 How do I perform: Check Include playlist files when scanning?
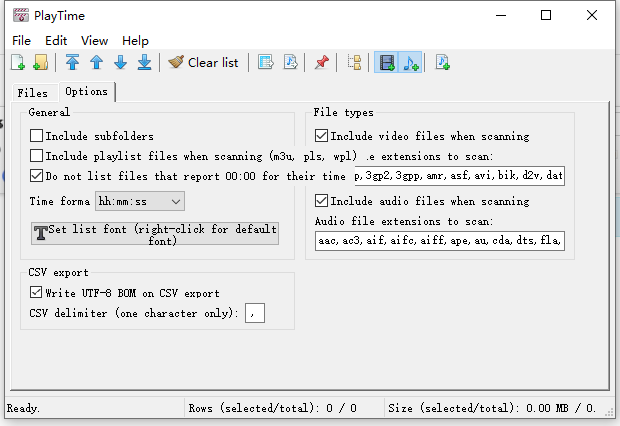point(36,156)
